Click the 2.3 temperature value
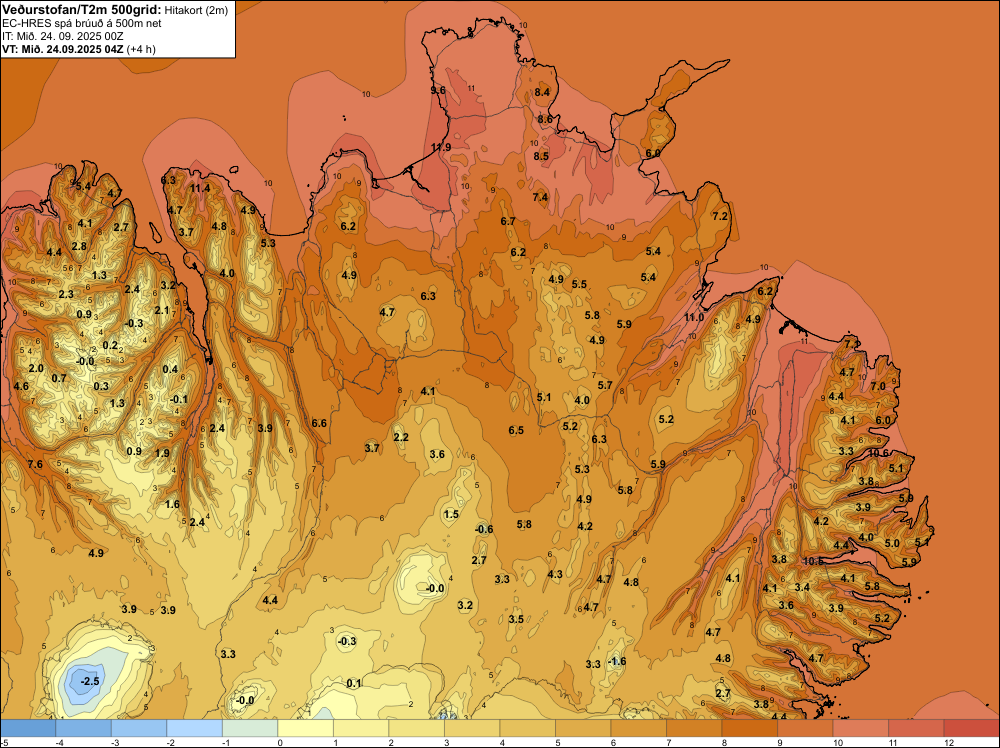This screenshot has height=748, width=1000. [66, 295]
